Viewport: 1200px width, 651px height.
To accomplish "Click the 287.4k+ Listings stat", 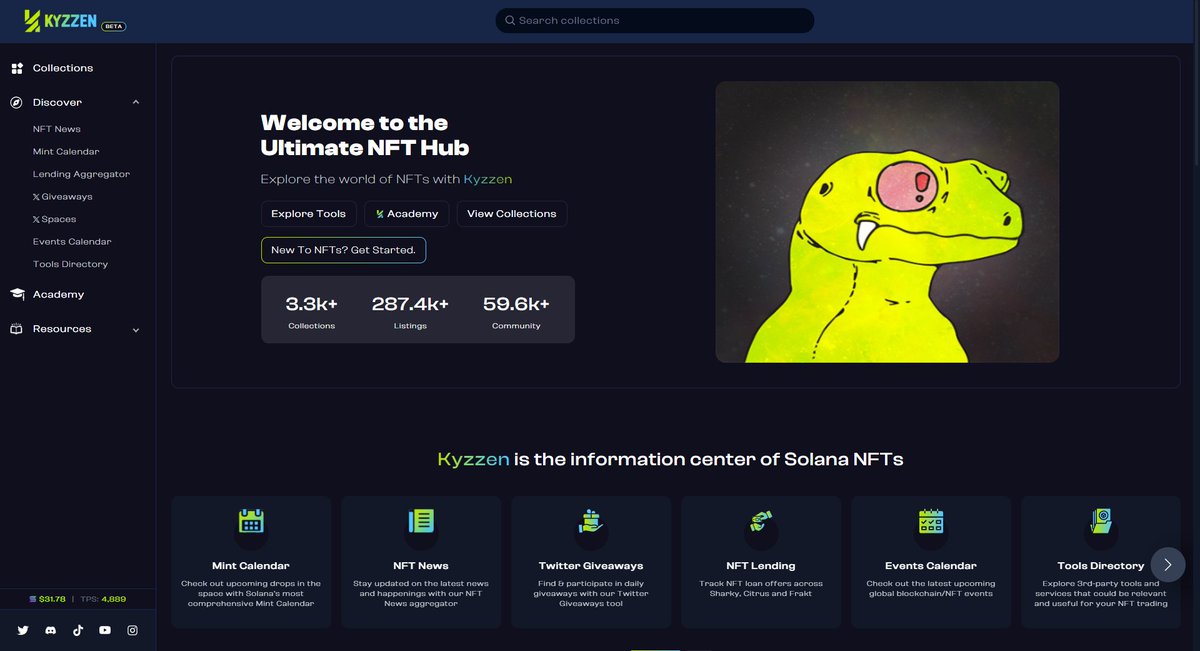I will click(410, 312).
